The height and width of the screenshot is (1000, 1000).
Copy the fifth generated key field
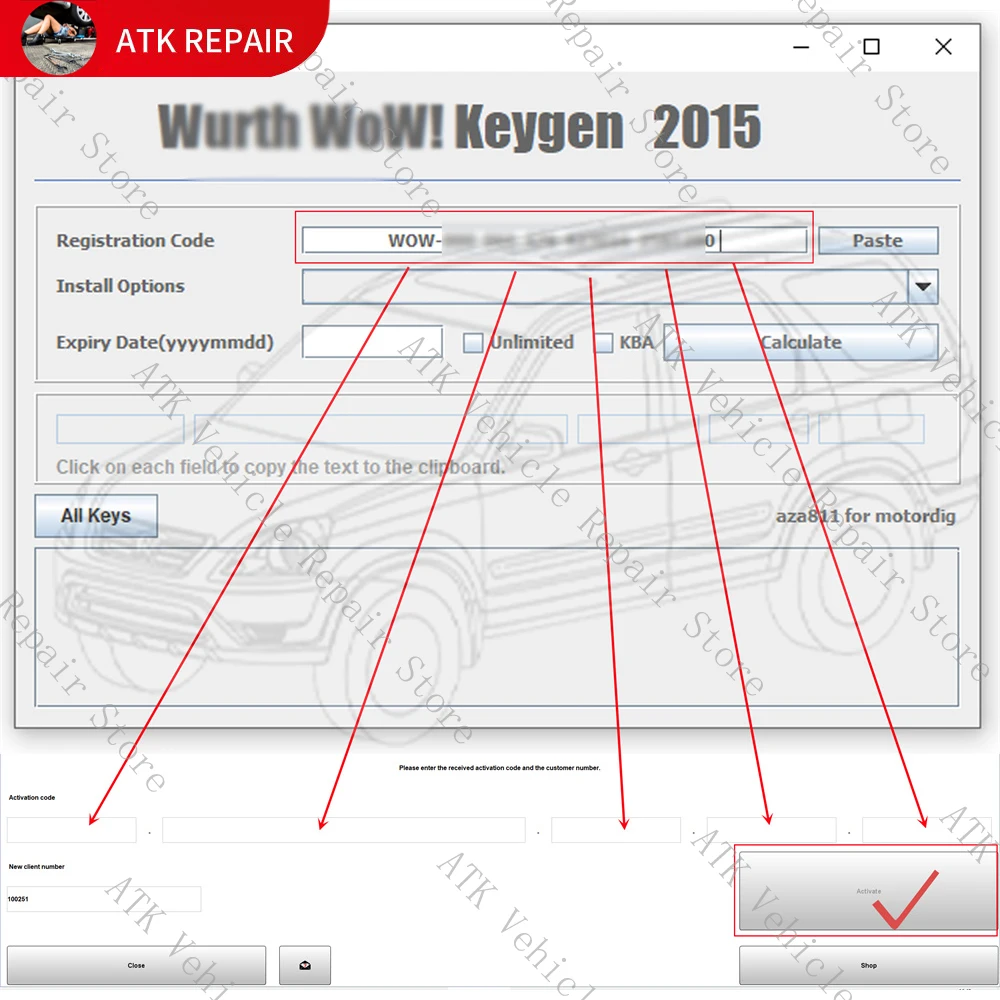pyautogui.click(x=871, y=429)
